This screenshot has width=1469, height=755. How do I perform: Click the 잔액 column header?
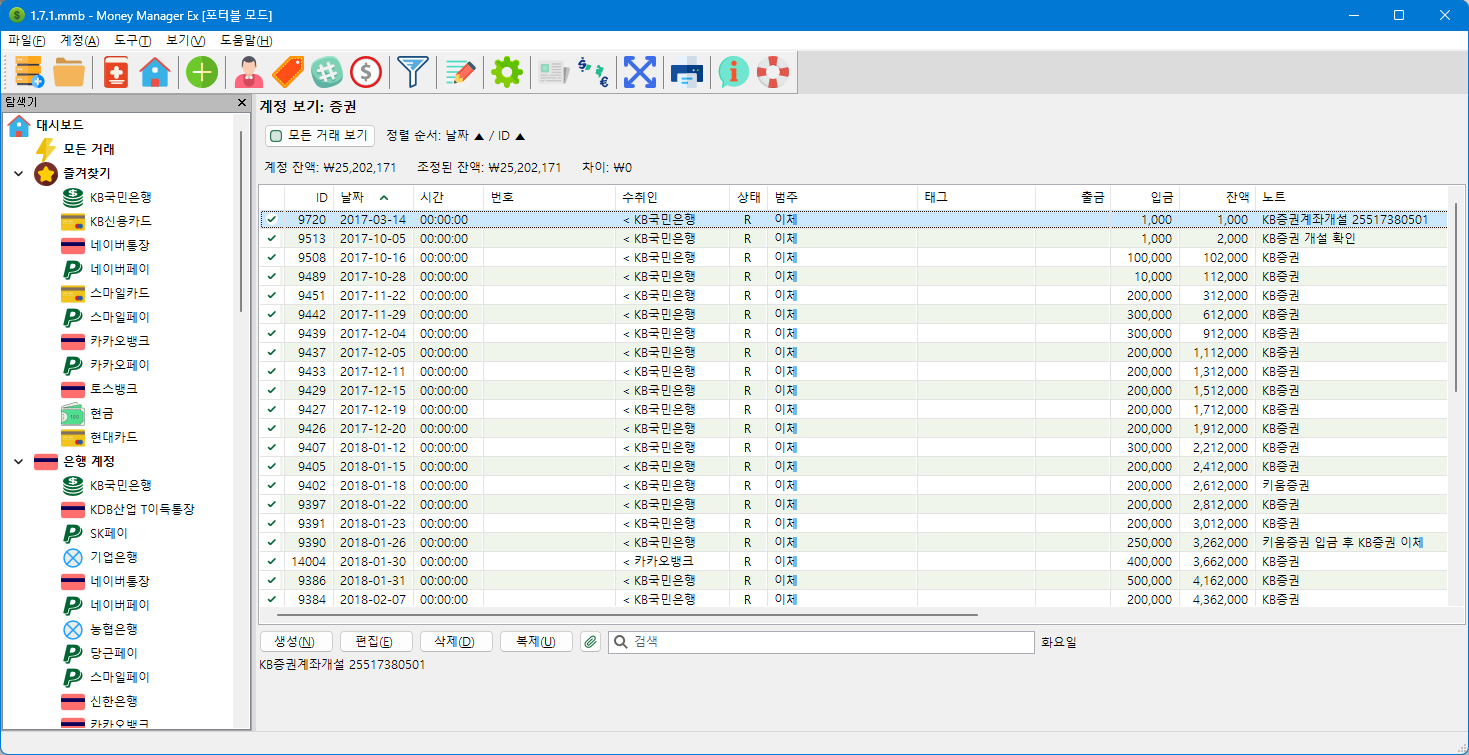[1217, 197]
